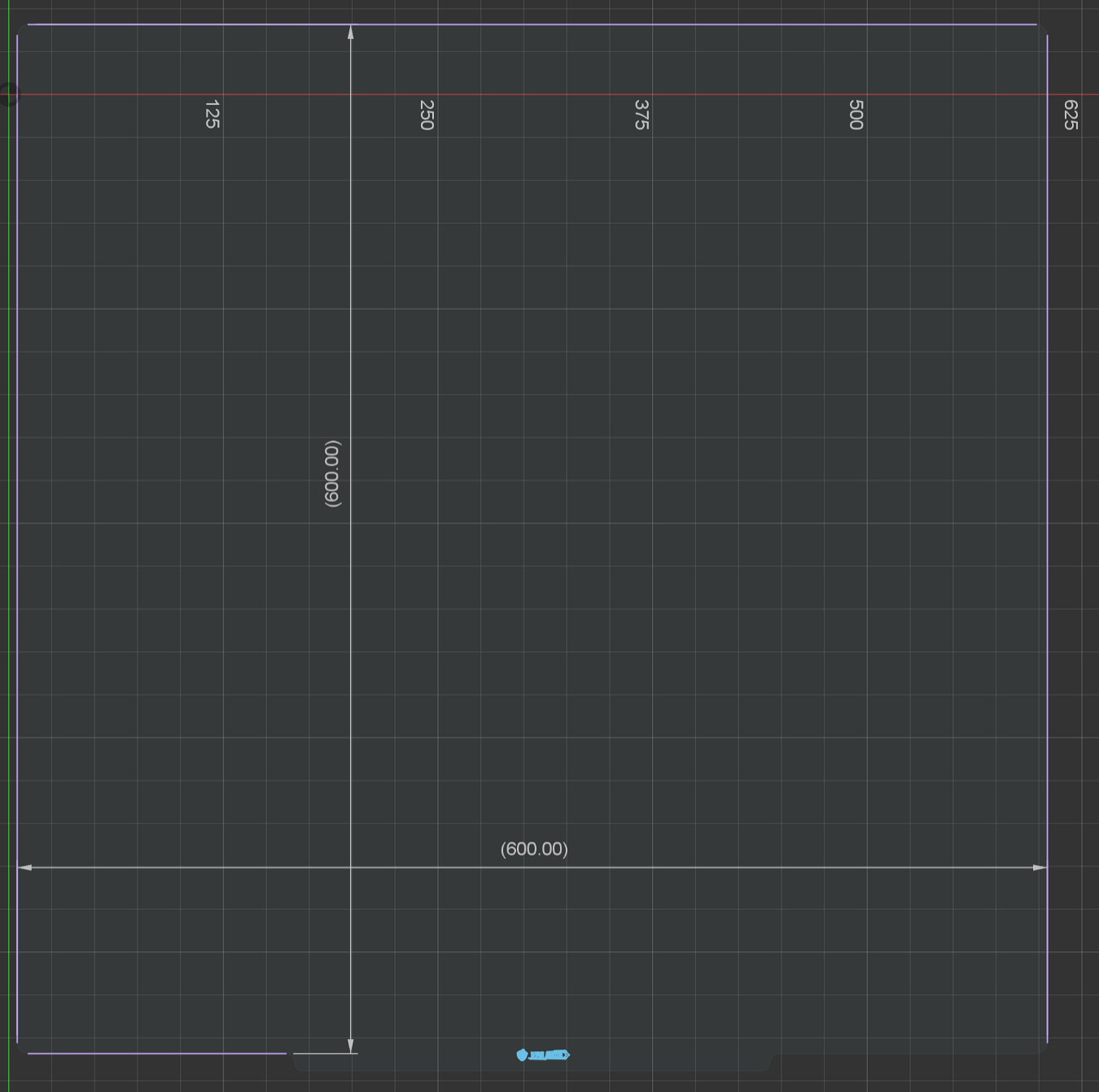Click the sketch origin point circle
The image size is (1099, 1092).
(x=8, y=94)
